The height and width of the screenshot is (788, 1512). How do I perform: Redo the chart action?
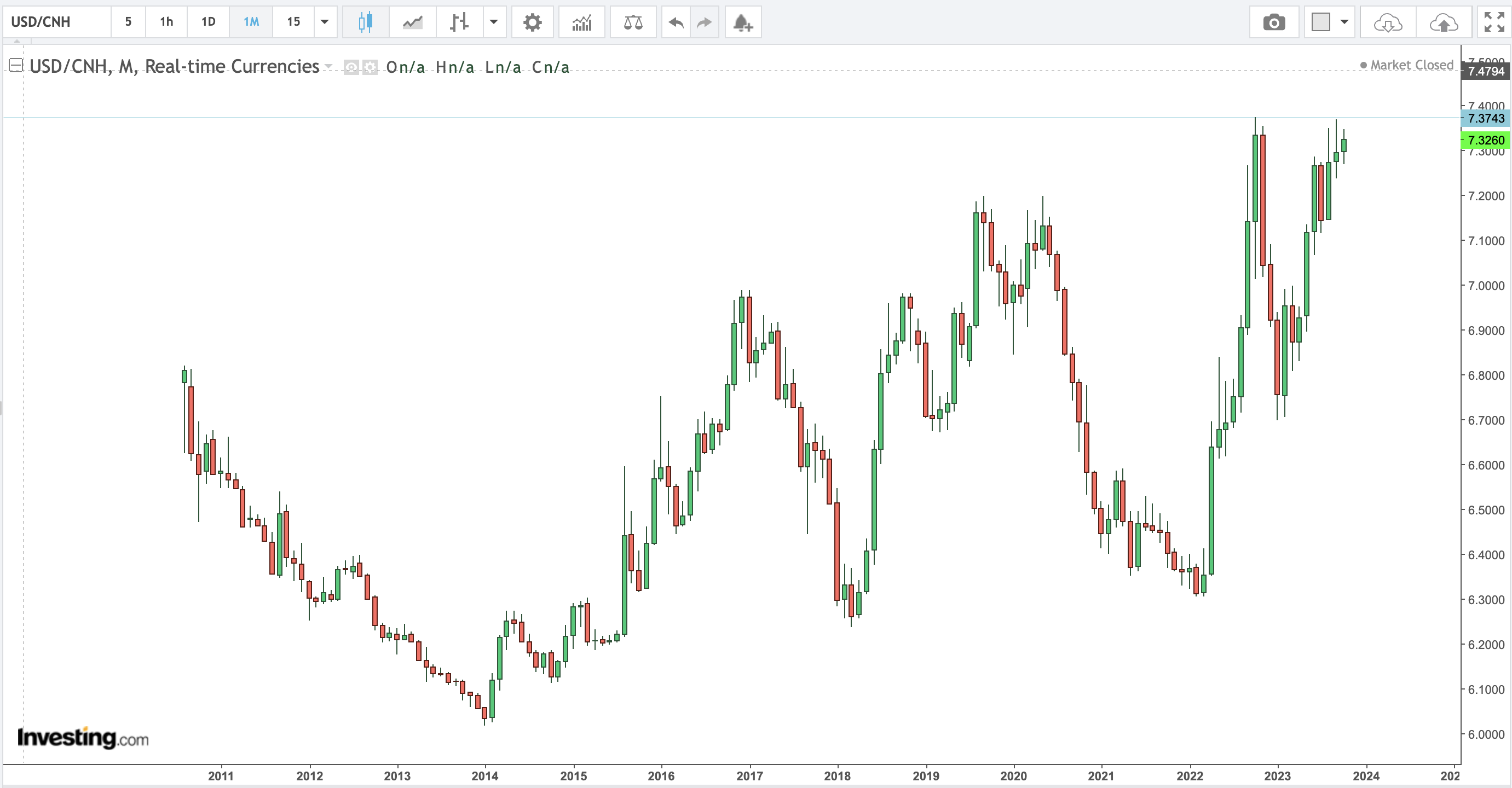coord(704,22)
